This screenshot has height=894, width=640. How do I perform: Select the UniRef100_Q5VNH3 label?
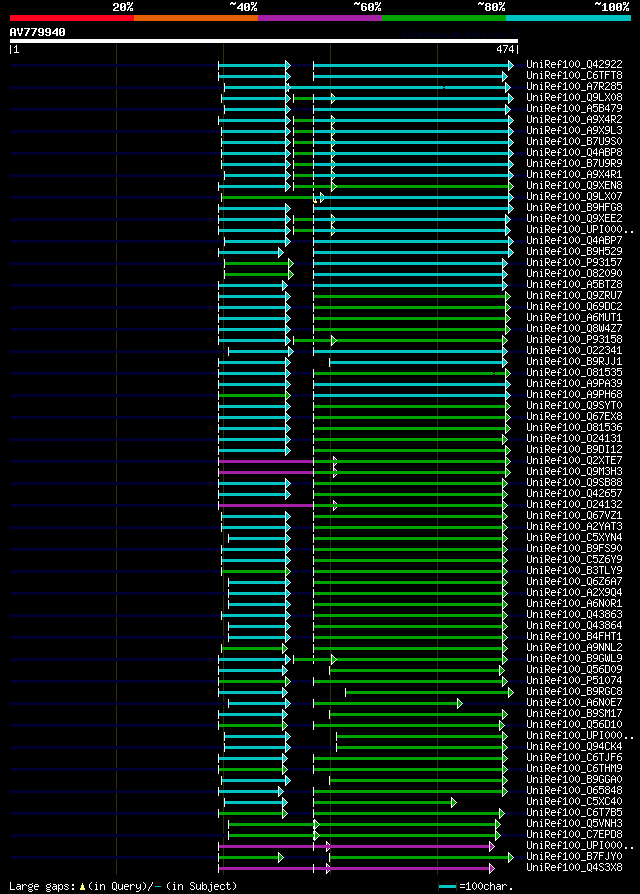(x=574, y=824)
